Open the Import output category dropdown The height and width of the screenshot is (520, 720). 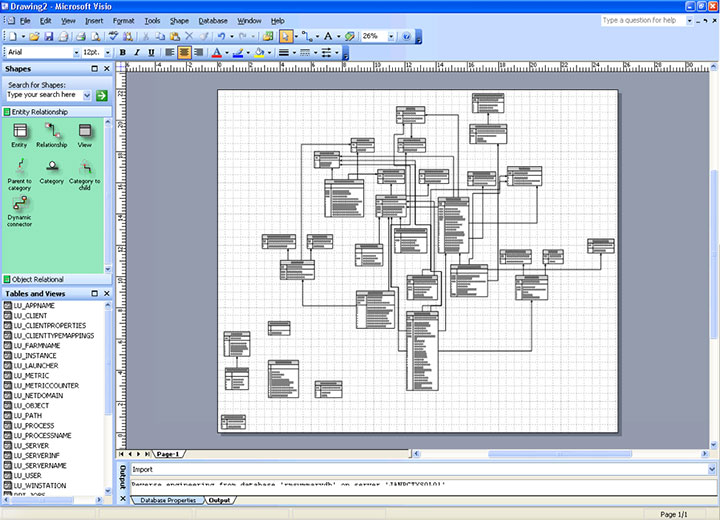pyautogui.click(x=711, y=468)
